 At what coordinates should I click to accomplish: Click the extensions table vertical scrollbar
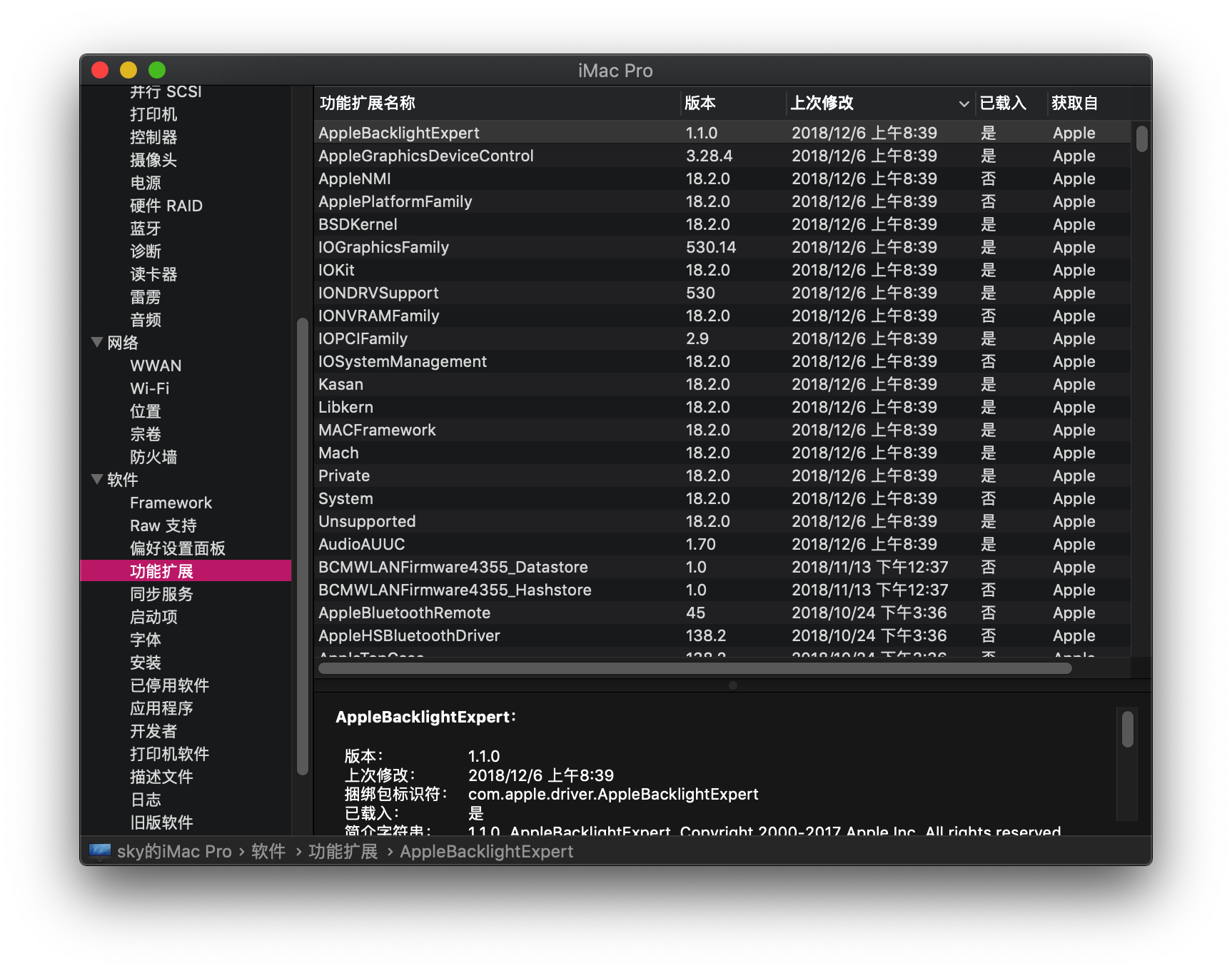click(x=1142, y=139)
